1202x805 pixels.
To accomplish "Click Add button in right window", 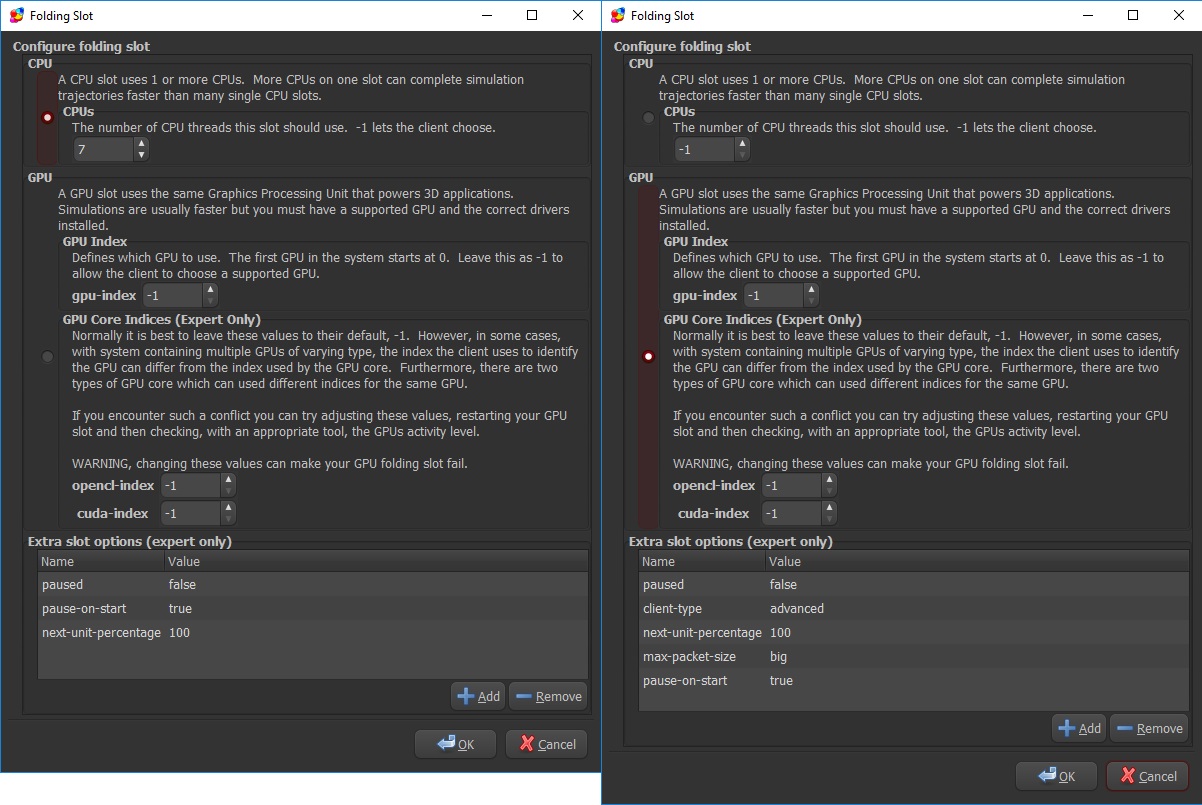I will (x=1079, y=728).
